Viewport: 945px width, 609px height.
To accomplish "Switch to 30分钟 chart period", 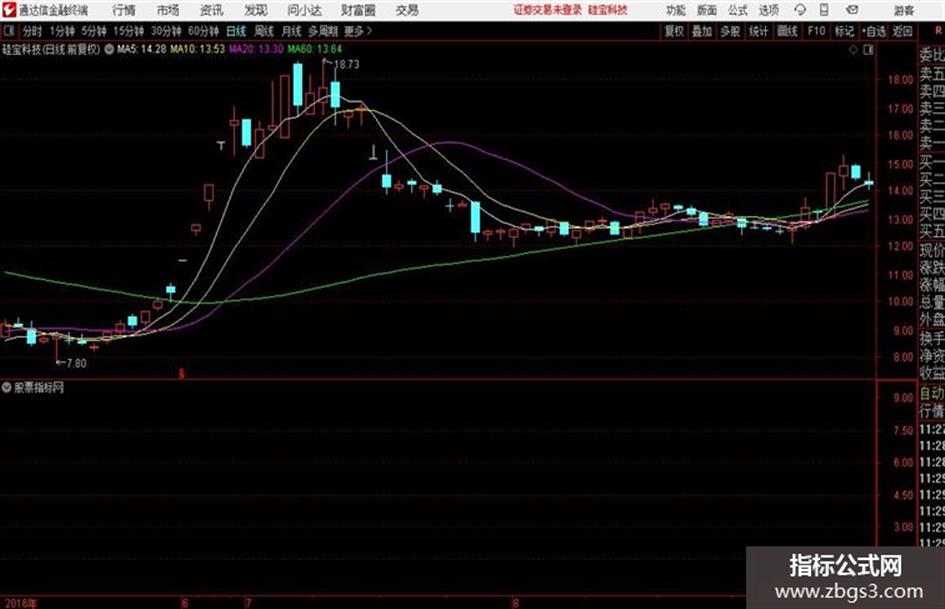I will (x=166, y=31).
